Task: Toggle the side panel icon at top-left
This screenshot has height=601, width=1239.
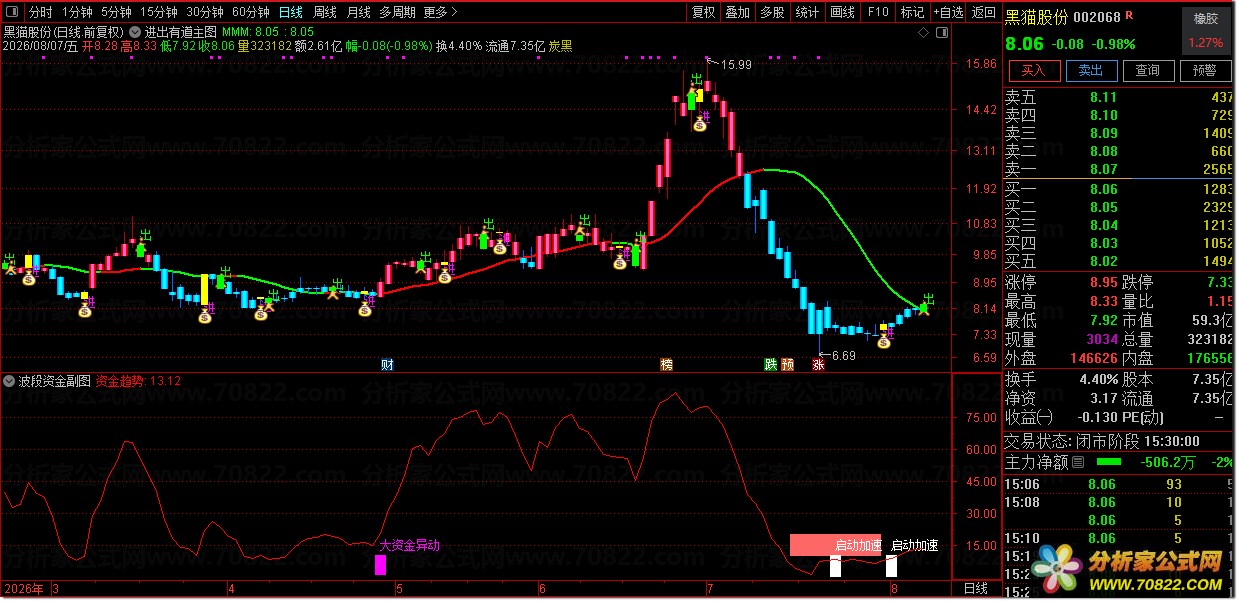Action: tap(12, 12)
